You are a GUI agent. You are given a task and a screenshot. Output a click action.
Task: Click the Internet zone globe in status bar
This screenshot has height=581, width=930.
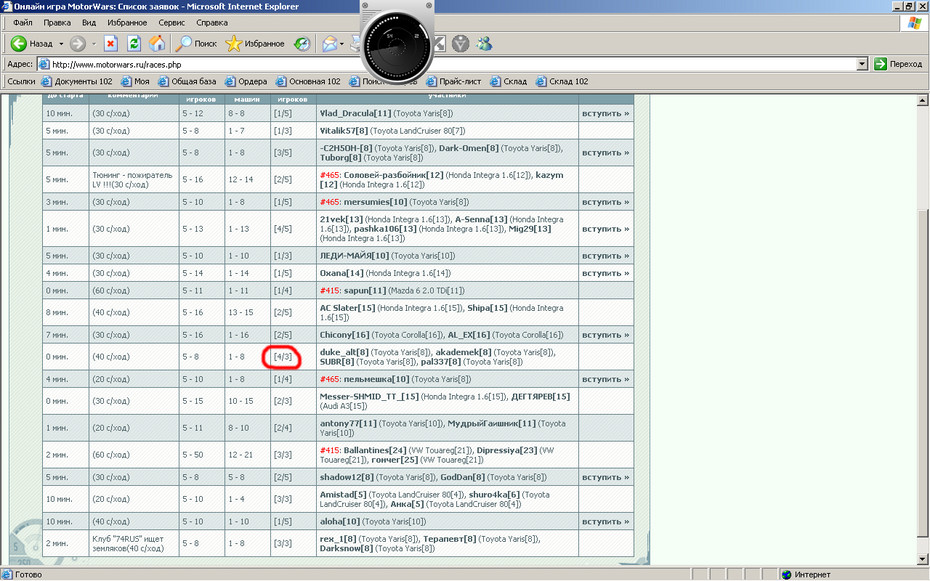pyautogui.click(x=786, y=574)
